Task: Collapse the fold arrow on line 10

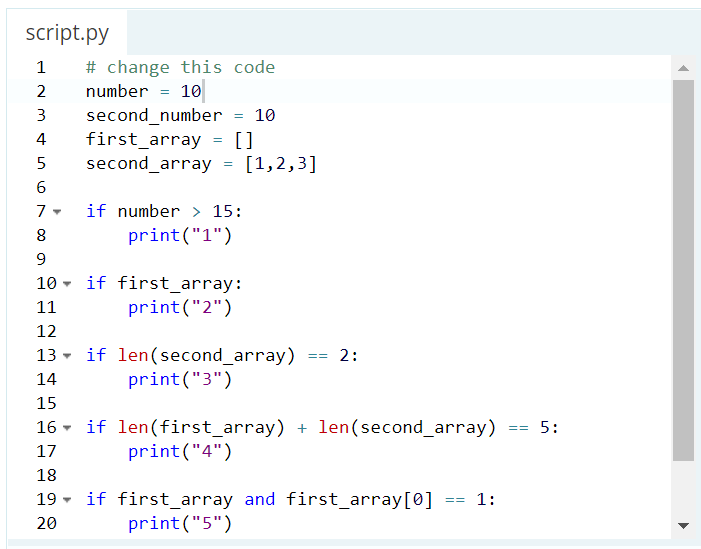Action: (67, 284)
